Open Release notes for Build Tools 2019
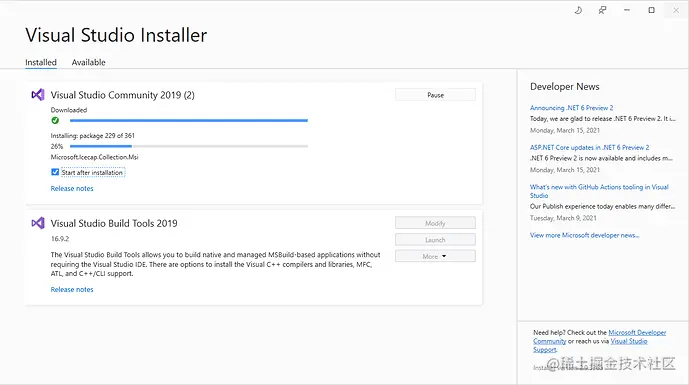 pos(72,290)
